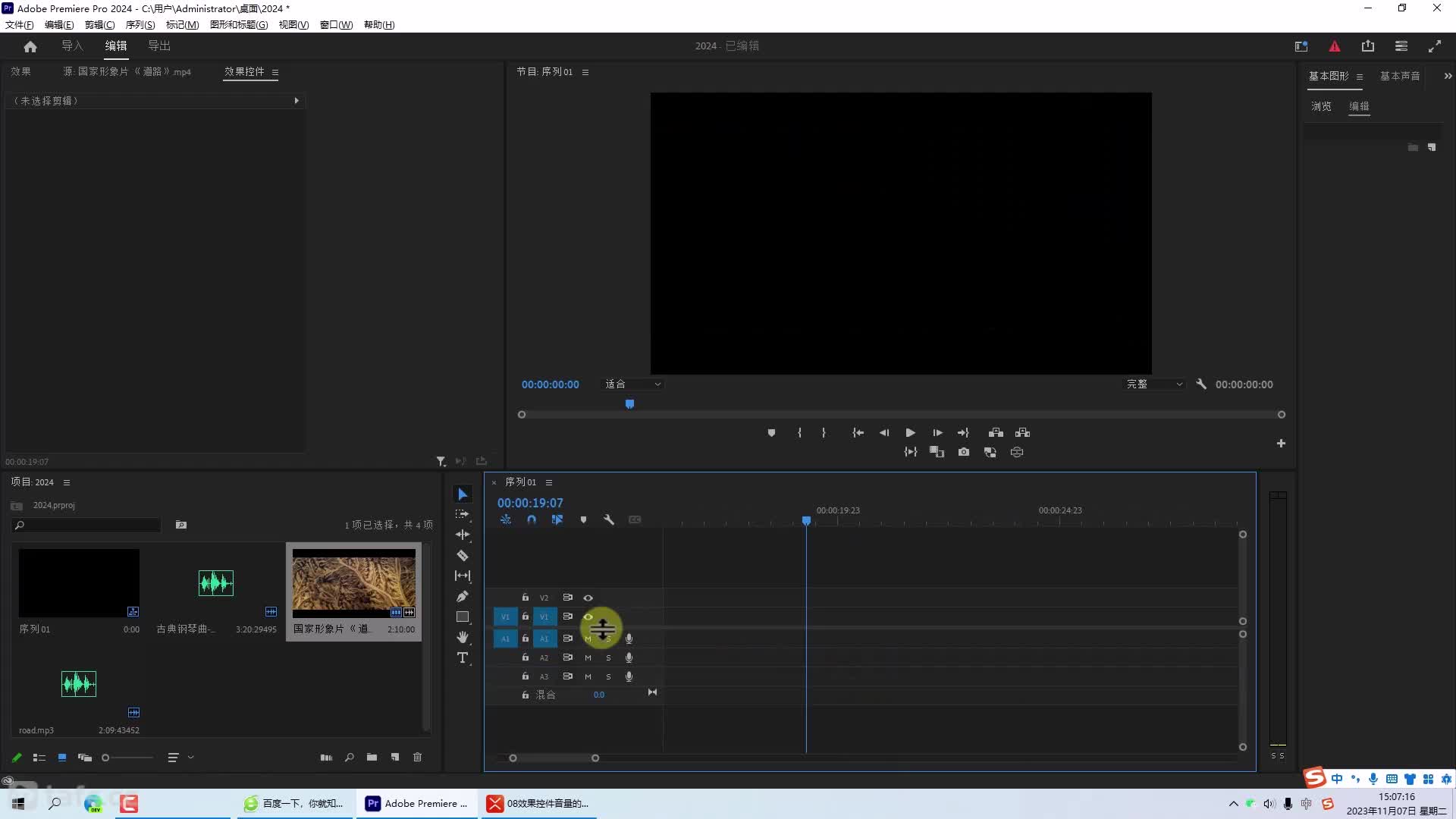Open the 适合 zoom level dropdown
This screenshot has height=819, width=1456.
633,384
